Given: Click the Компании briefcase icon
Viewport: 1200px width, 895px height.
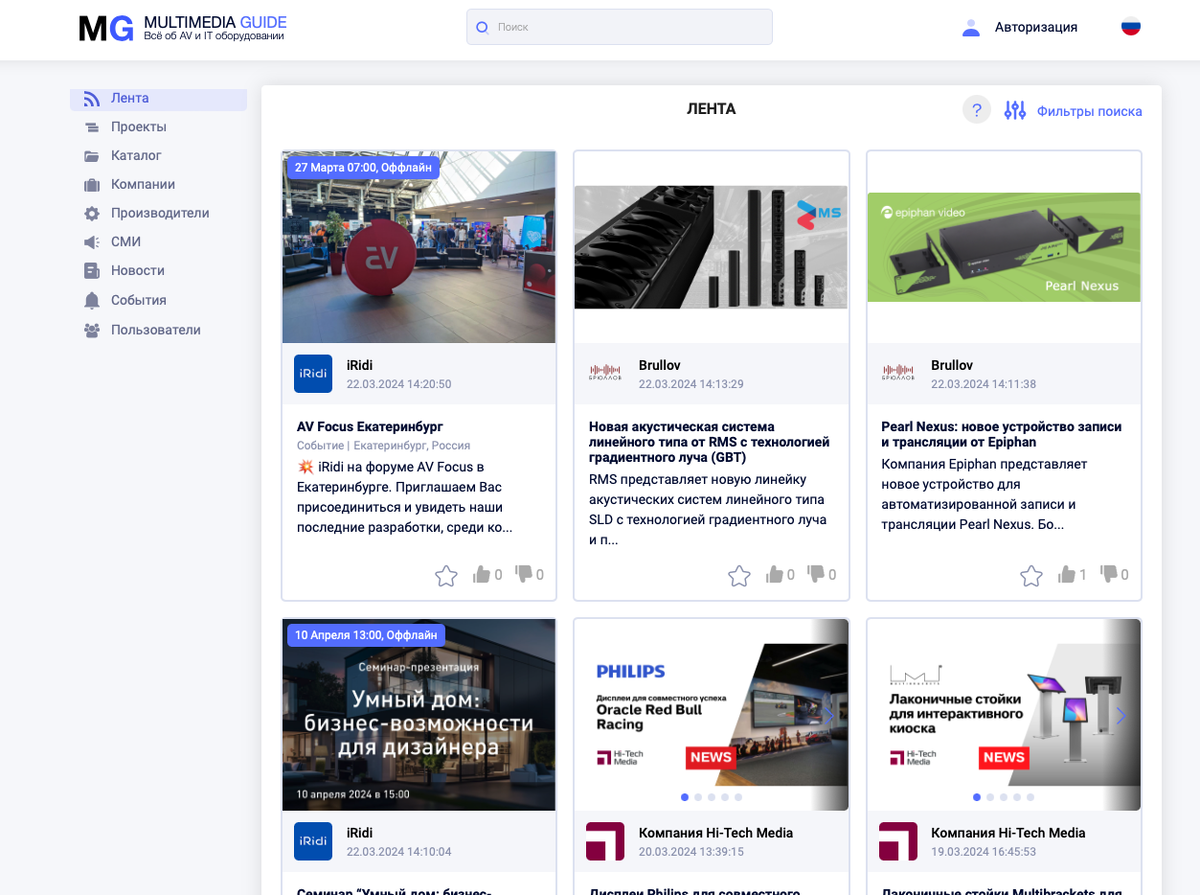Looking at the screenshot, I should pos(92,185).
